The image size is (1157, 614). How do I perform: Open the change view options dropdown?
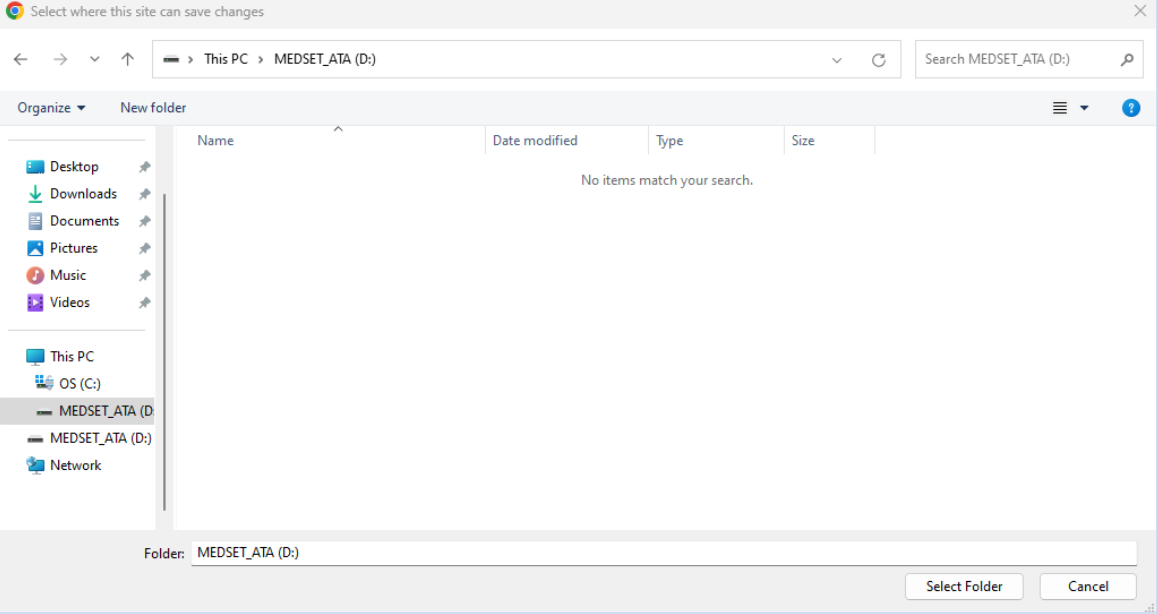click(x=1073, y=107)
